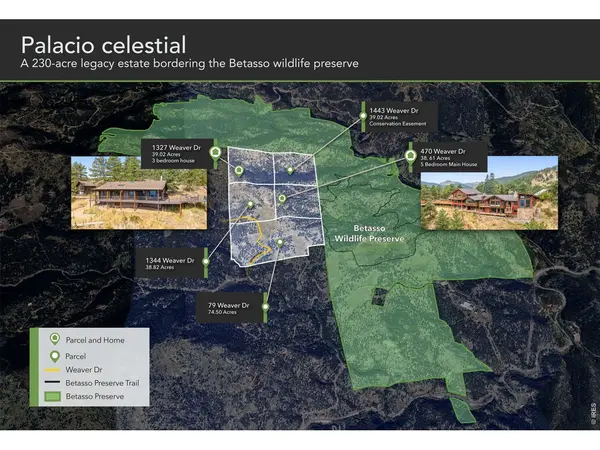Screen dimensions: 600x450
Task: Click the 470 Weaver Dr address text
Action: click(443, 152)
